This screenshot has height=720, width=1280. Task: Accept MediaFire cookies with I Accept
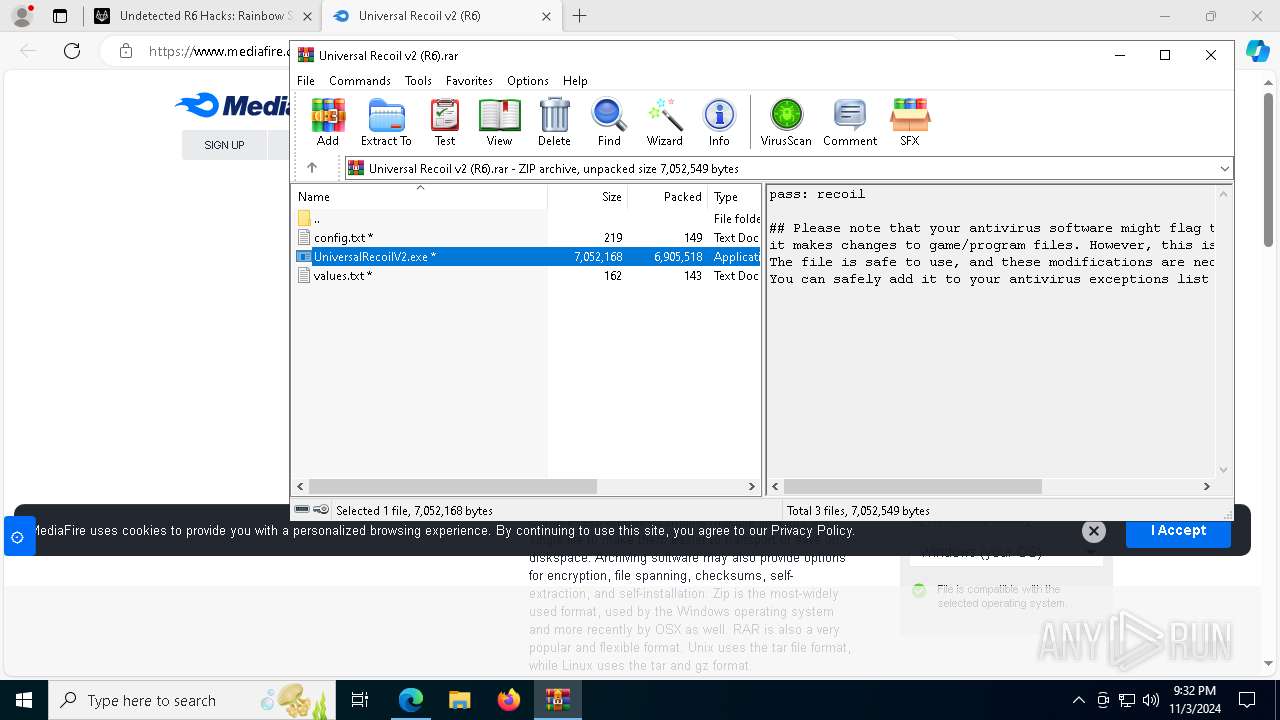[x=1178, y=531]
